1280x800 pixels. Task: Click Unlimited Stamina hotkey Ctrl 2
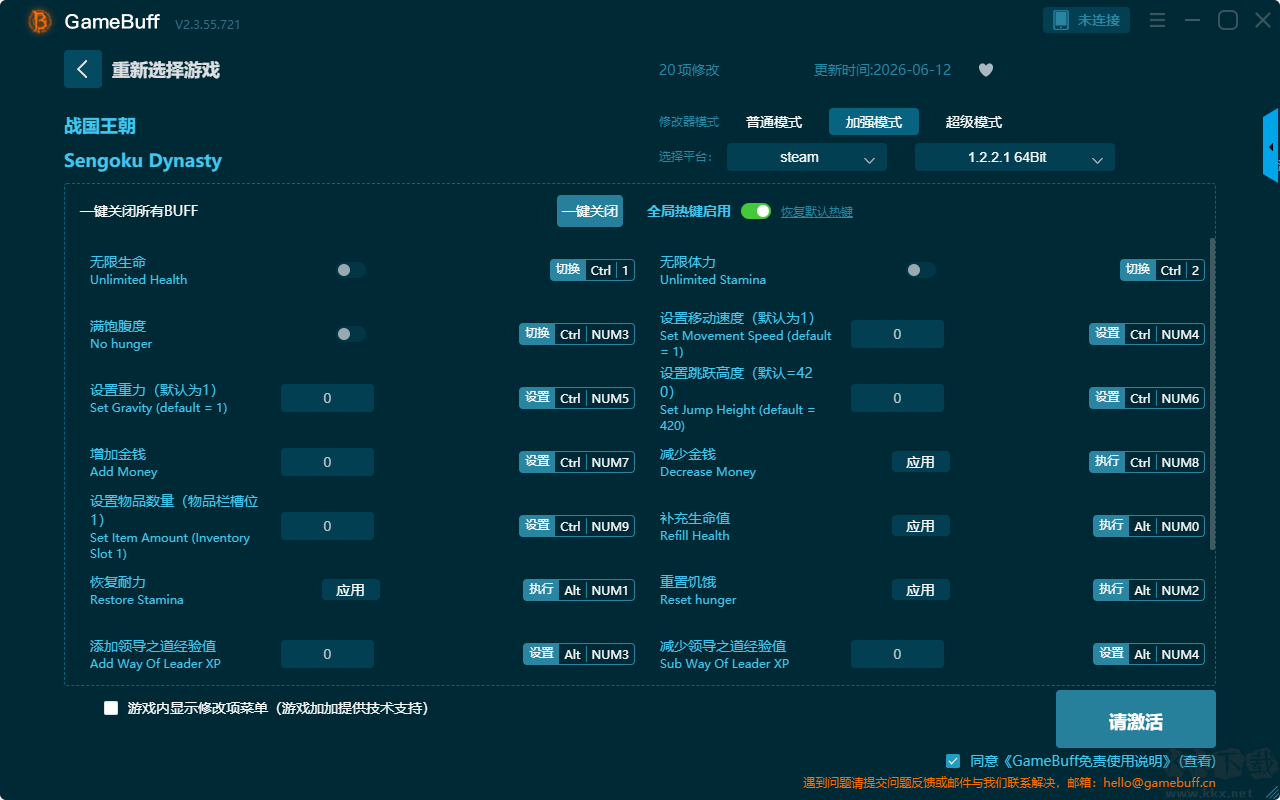pos(1162,270)
